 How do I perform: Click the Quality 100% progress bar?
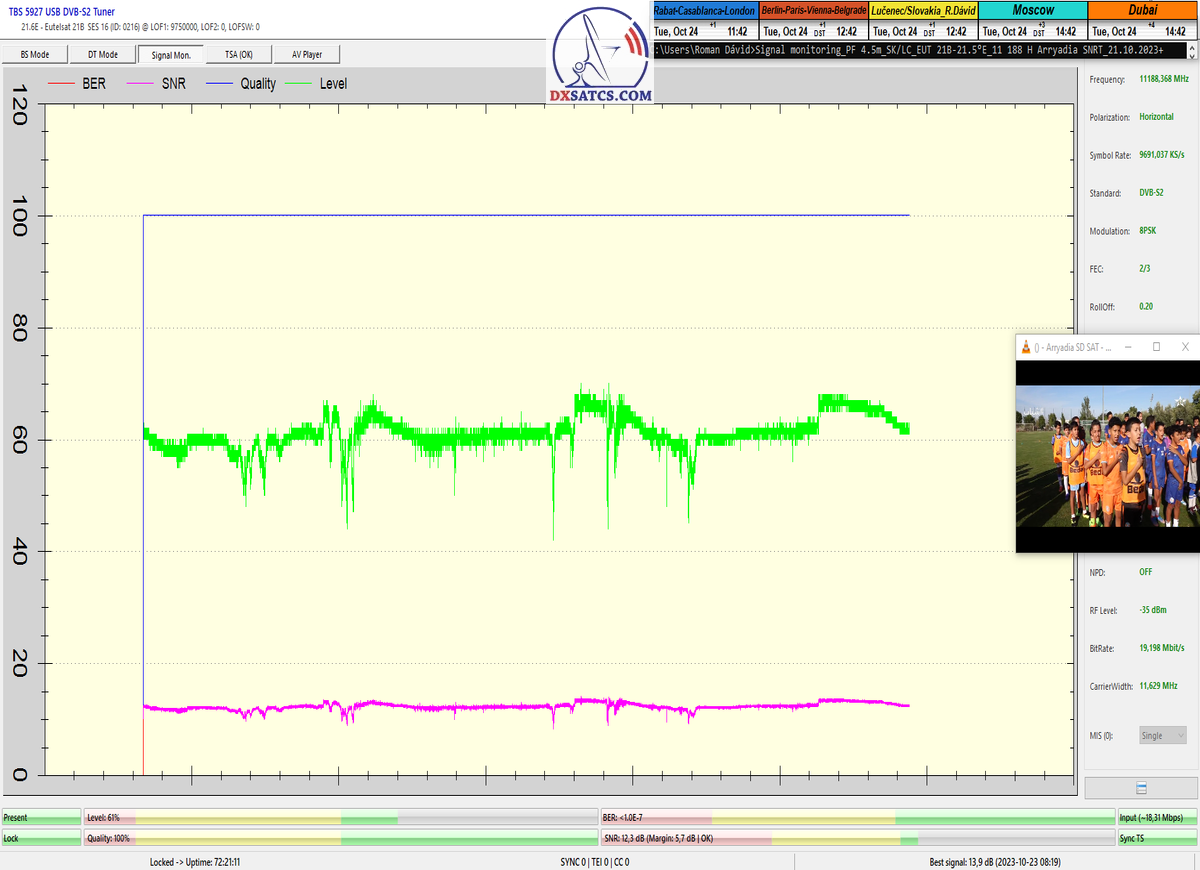tap(340, 838)
